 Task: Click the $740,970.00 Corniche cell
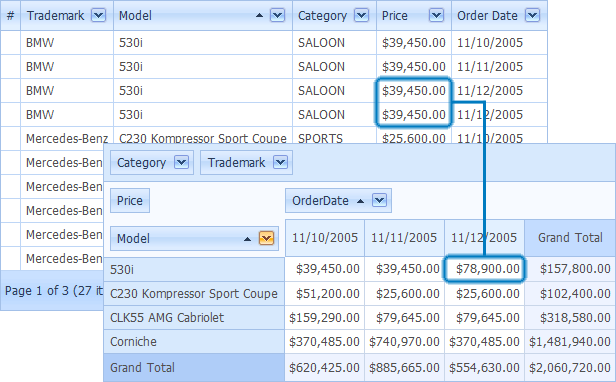(x=404, y=342)
